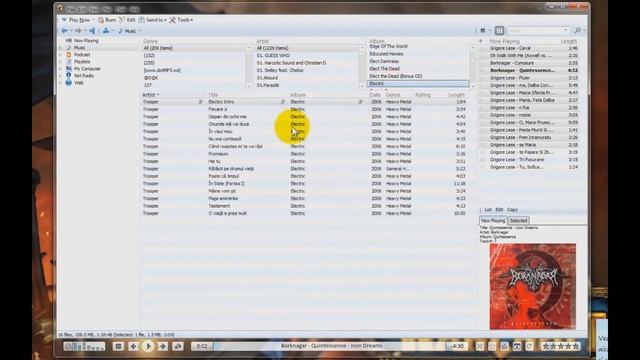Open the Play Now dropdown arrow
The height and width of the screenshot is (360, 640).
coord(93,20)
